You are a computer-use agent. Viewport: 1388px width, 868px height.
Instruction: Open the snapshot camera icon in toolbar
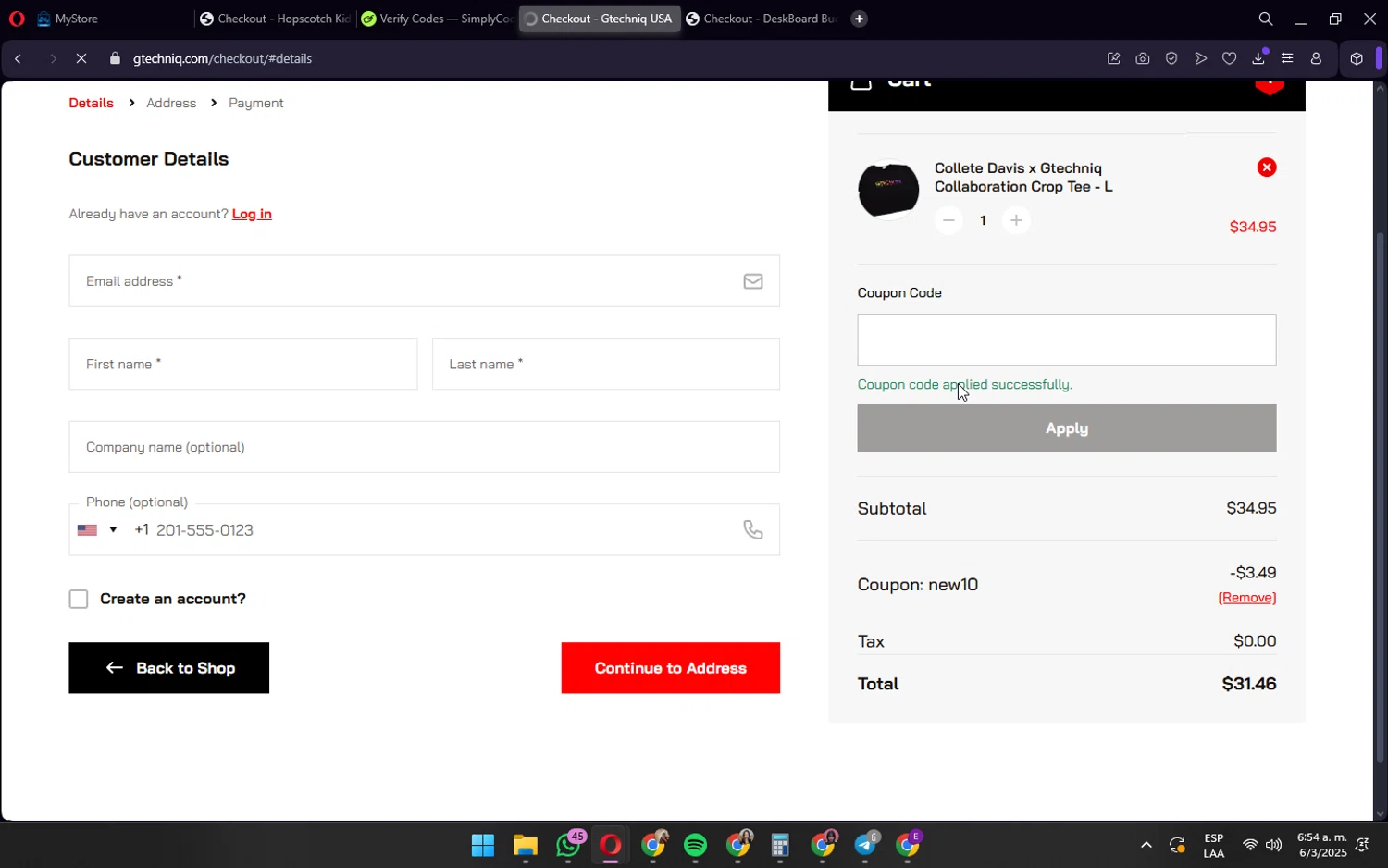(x=1143, y=58)
